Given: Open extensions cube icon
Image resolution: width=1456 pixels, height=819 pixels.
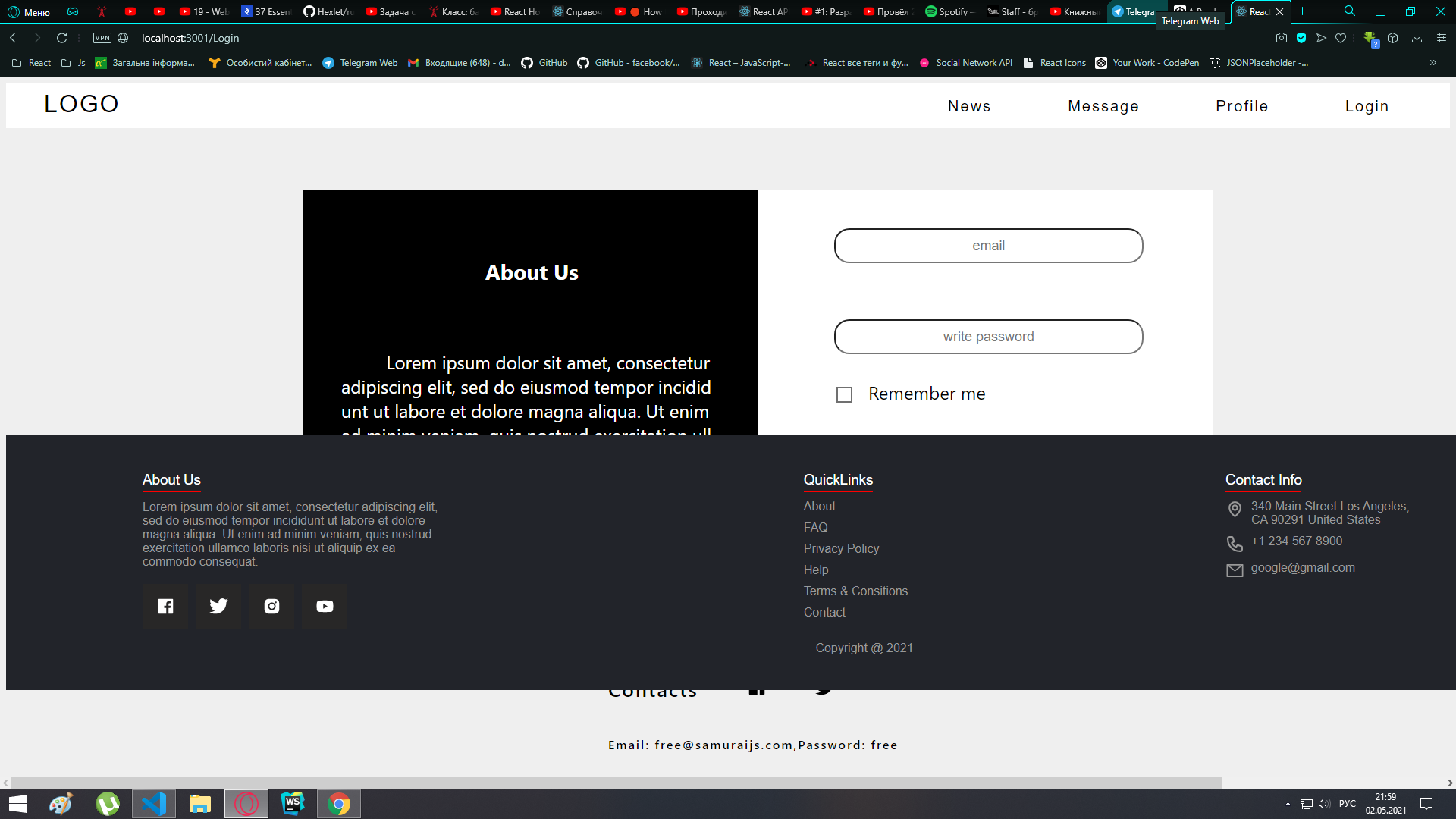Looking at the screenshot, I should click(x=1392, y=38).
